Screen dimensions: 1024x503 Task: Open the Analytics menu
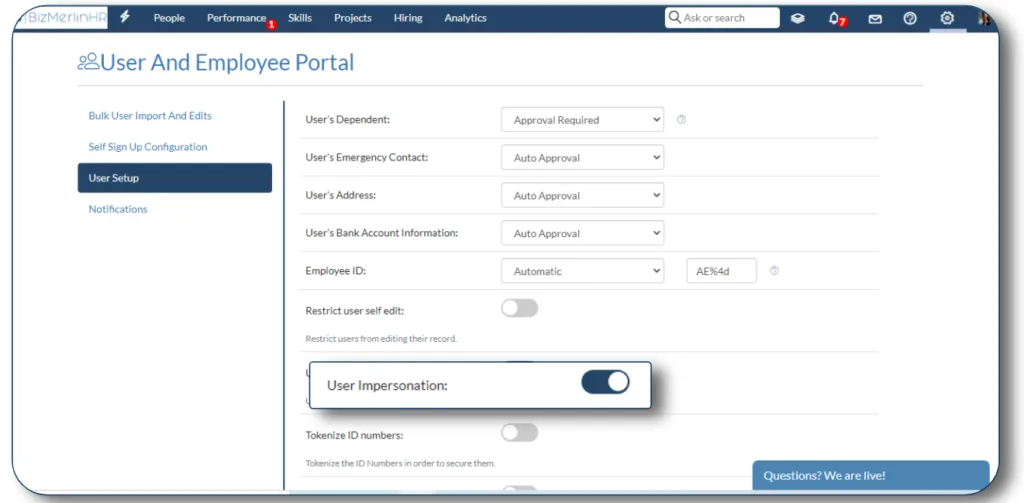point(466,18)
